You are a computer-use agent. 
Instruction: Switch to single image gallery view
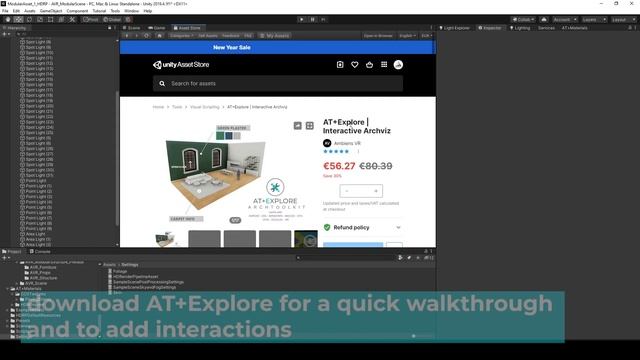[298, 126]
